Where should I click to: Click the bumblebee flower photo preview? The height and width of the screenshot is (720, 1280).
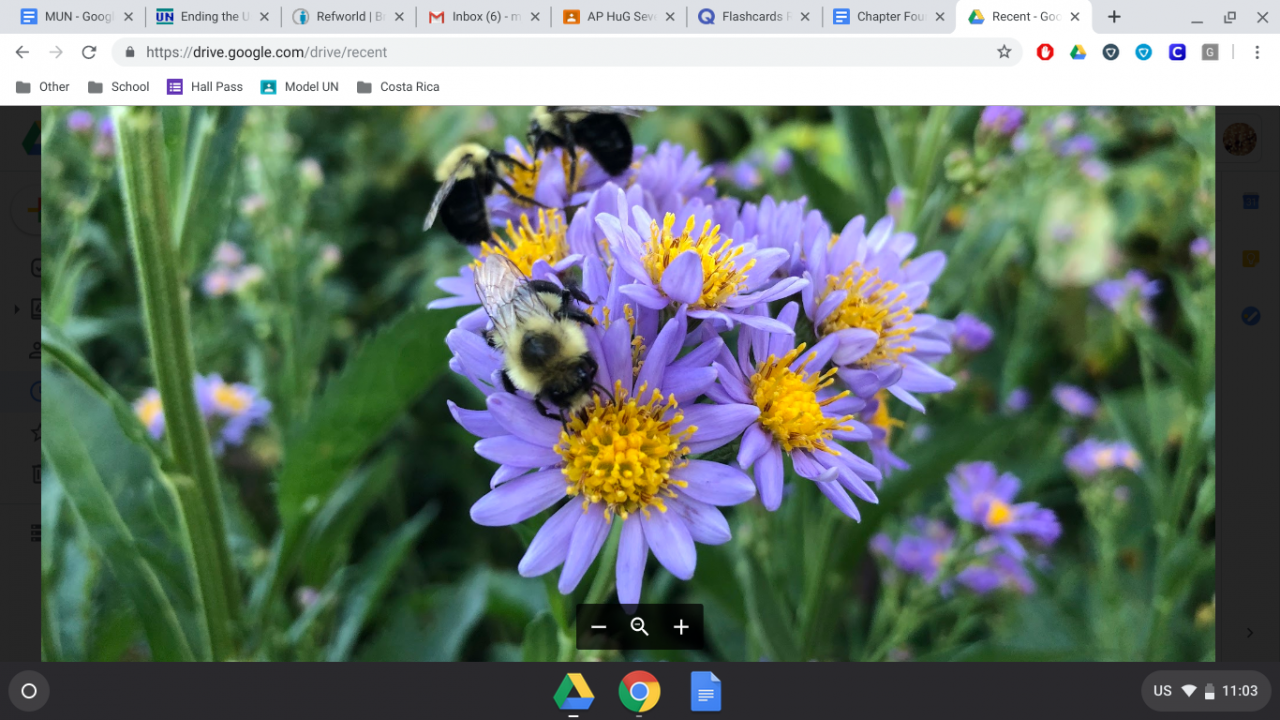click(x=628, y=383)
